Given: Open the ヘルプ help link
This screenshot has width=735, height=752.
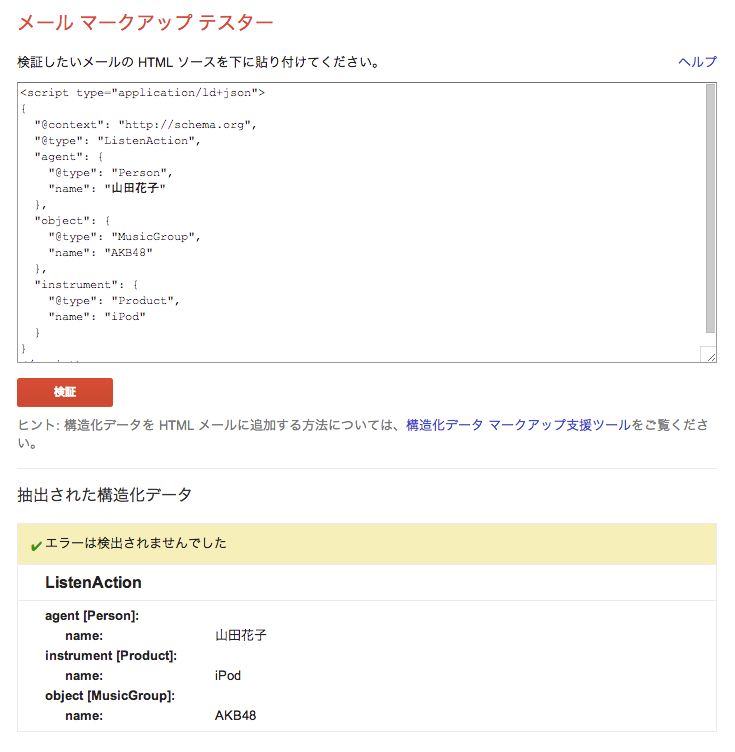Looking at the screenshot, I should click(x=697, y=62).
